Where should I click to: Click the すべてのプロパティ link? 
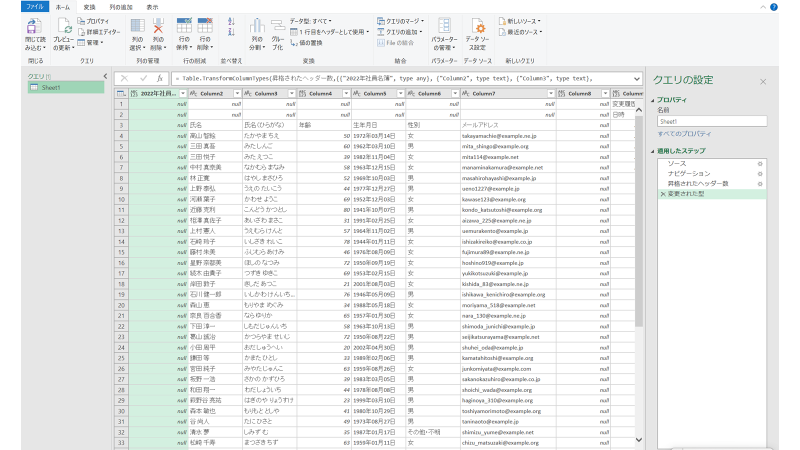684,134
